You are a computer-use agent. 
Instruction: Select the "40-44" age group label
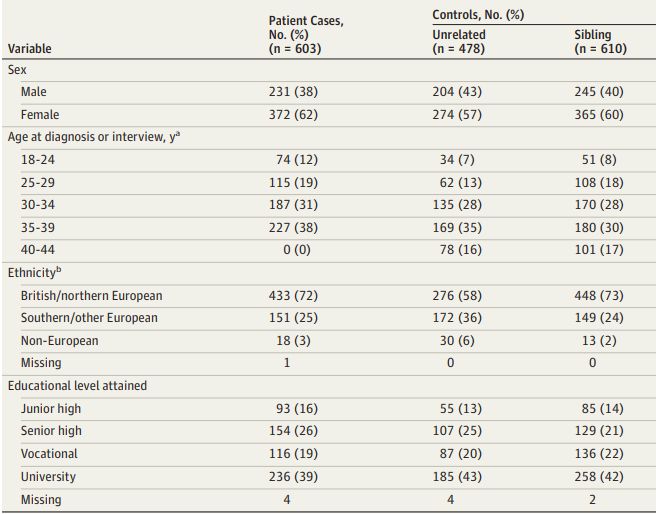pyautogui.click(x=38, y=250)
